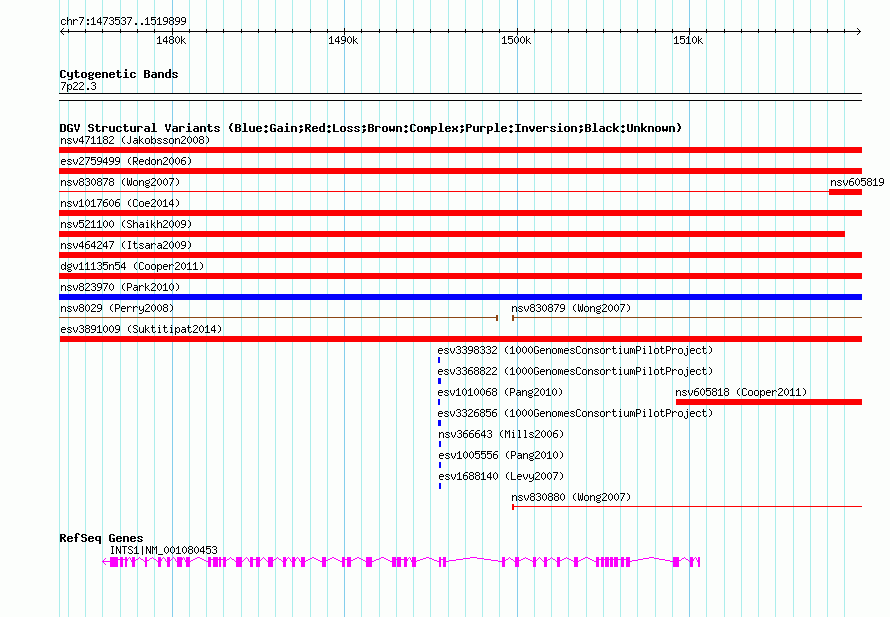Click the red bar under nsv464247
The width and height of the screenshot is (890, 617).
pos(460,255)
